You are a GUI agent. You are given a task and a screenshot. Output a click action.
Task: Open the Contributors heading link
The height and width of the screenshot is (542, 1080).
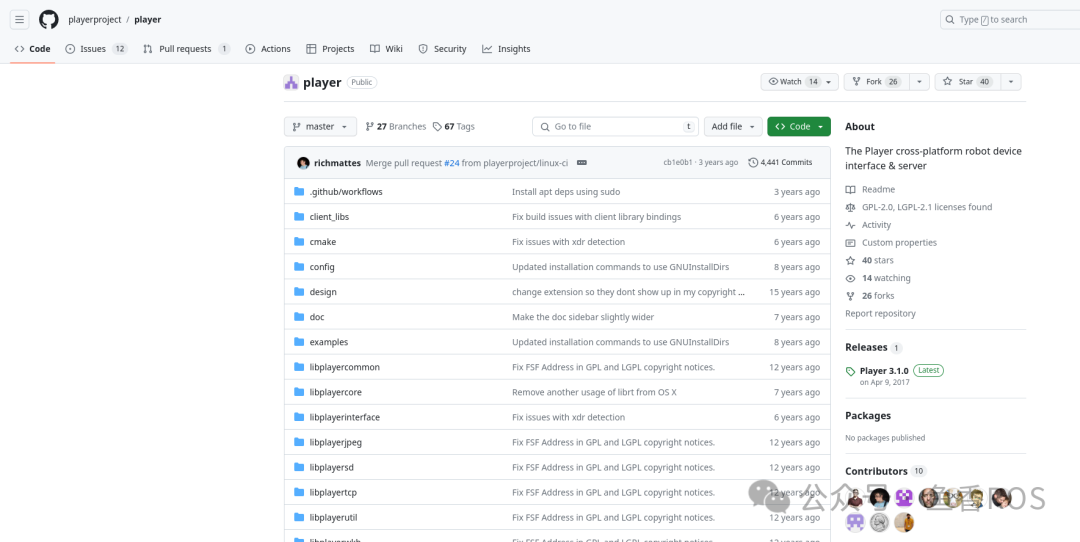pos(886,471)
